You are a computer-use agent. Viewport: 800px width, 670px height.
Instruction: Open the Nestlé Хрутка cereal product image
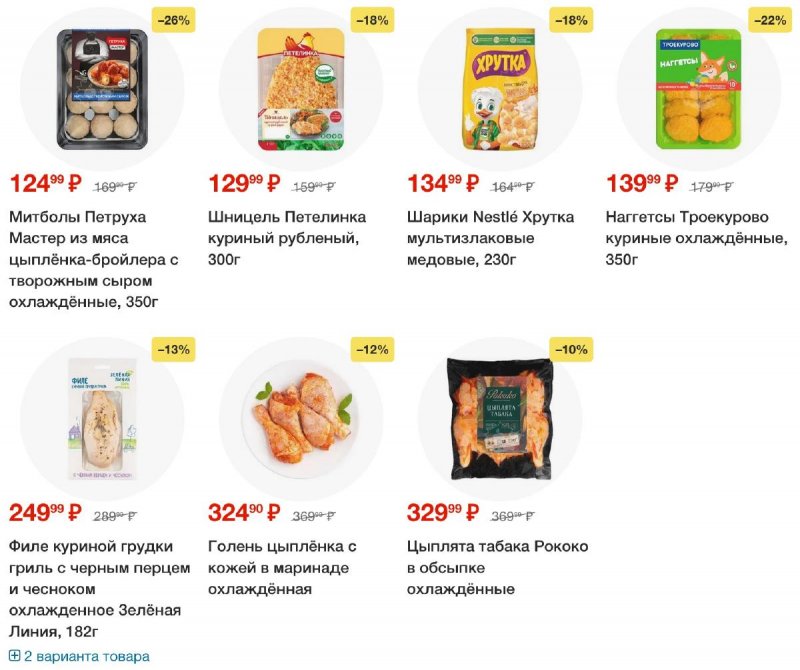(499, 89)
